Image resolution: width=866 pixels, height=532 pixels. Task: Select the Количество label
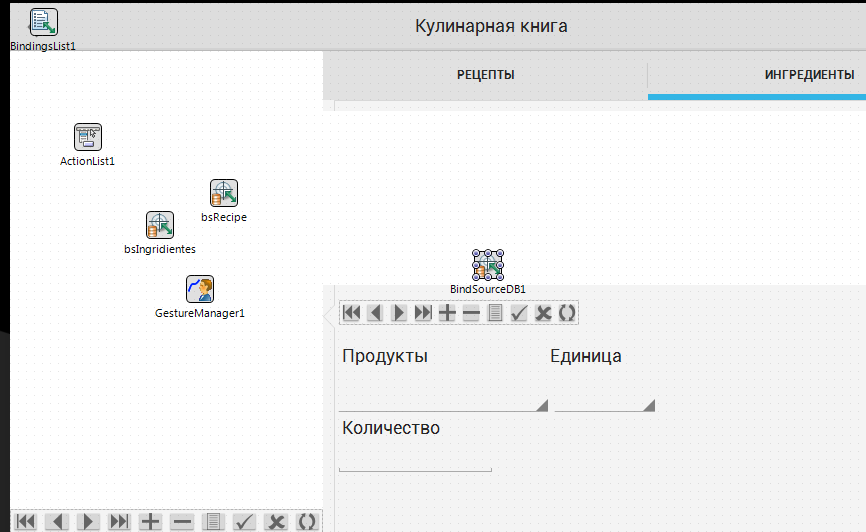click(x=391, y=428)
